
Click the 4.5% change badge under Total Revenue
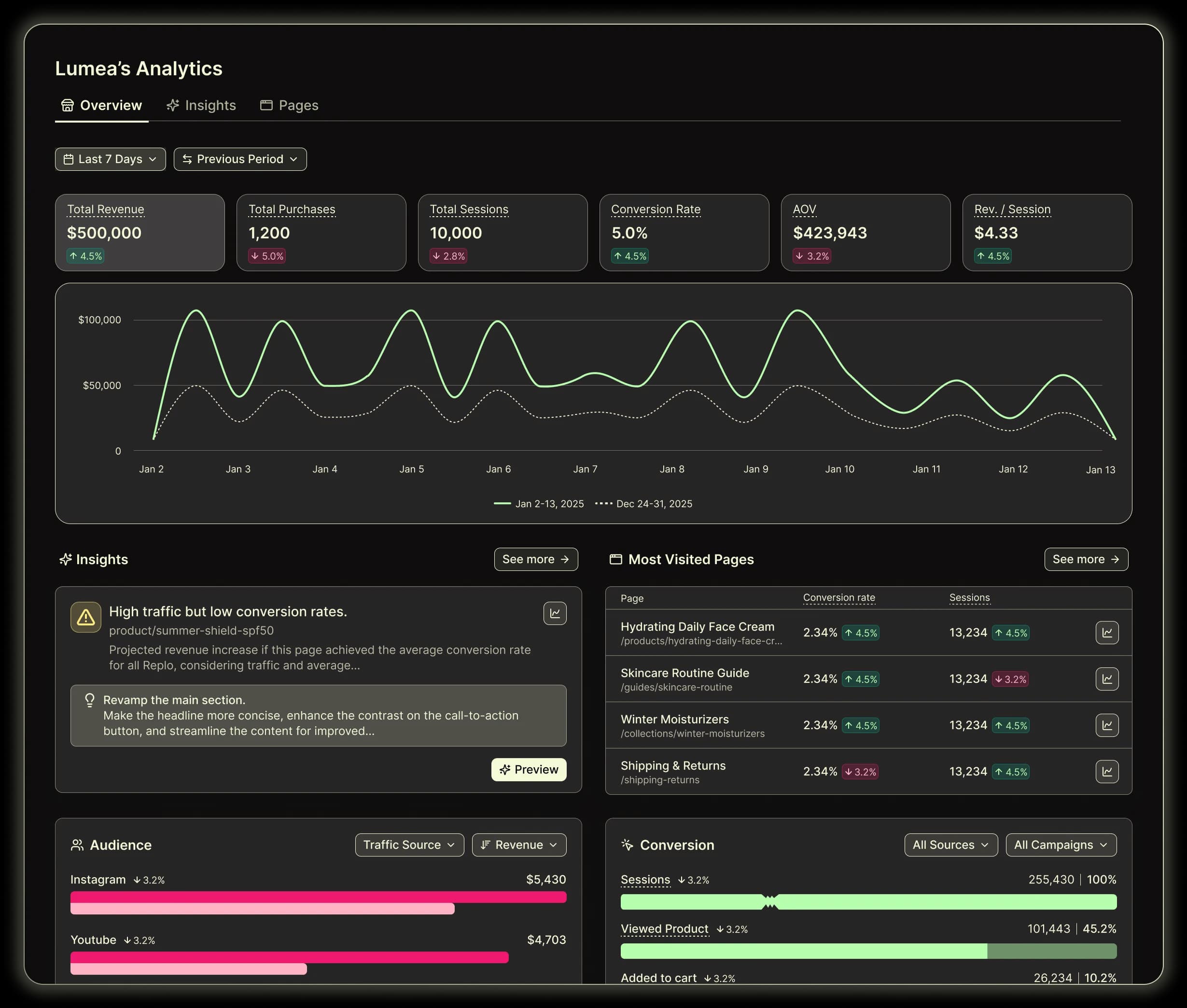[85, 257]
